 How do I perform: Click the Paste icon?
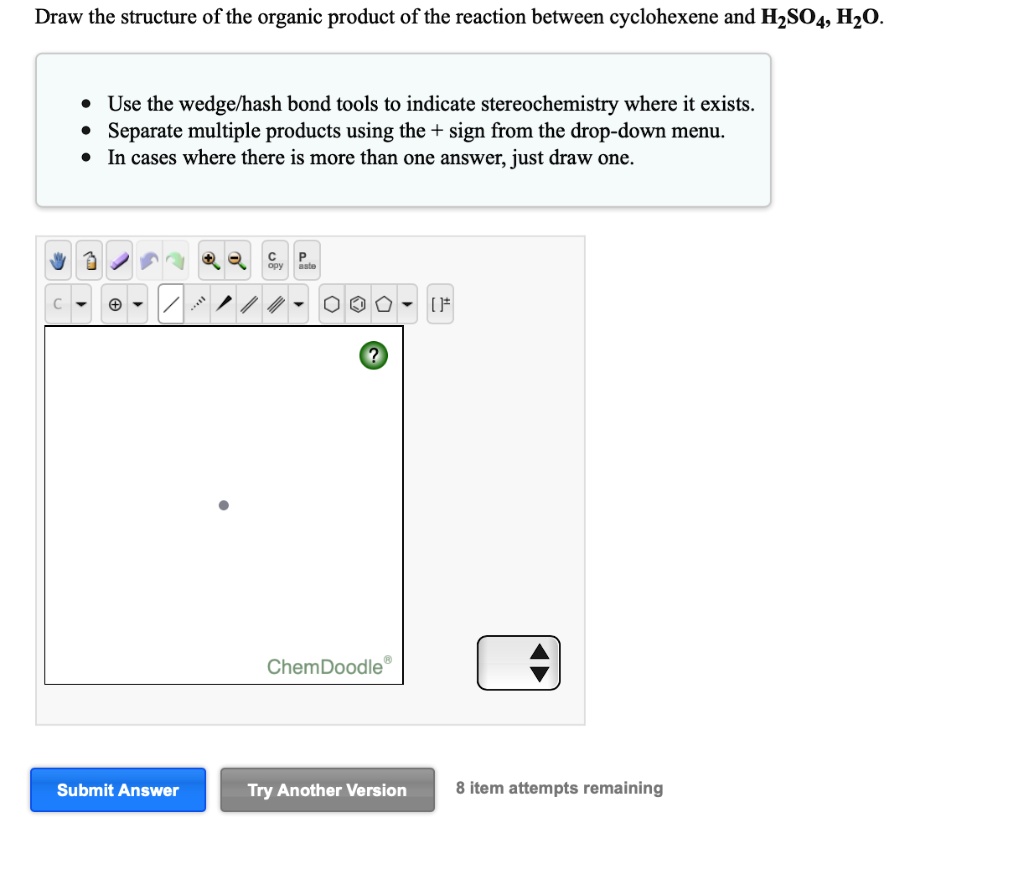pos(305,260)
